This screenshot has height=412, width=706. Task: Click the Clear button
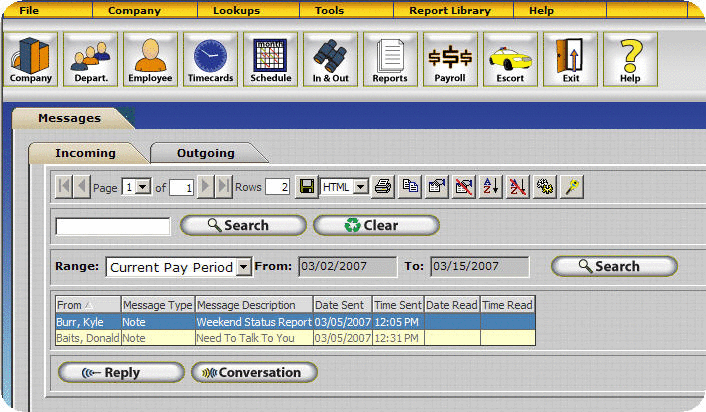376,225
